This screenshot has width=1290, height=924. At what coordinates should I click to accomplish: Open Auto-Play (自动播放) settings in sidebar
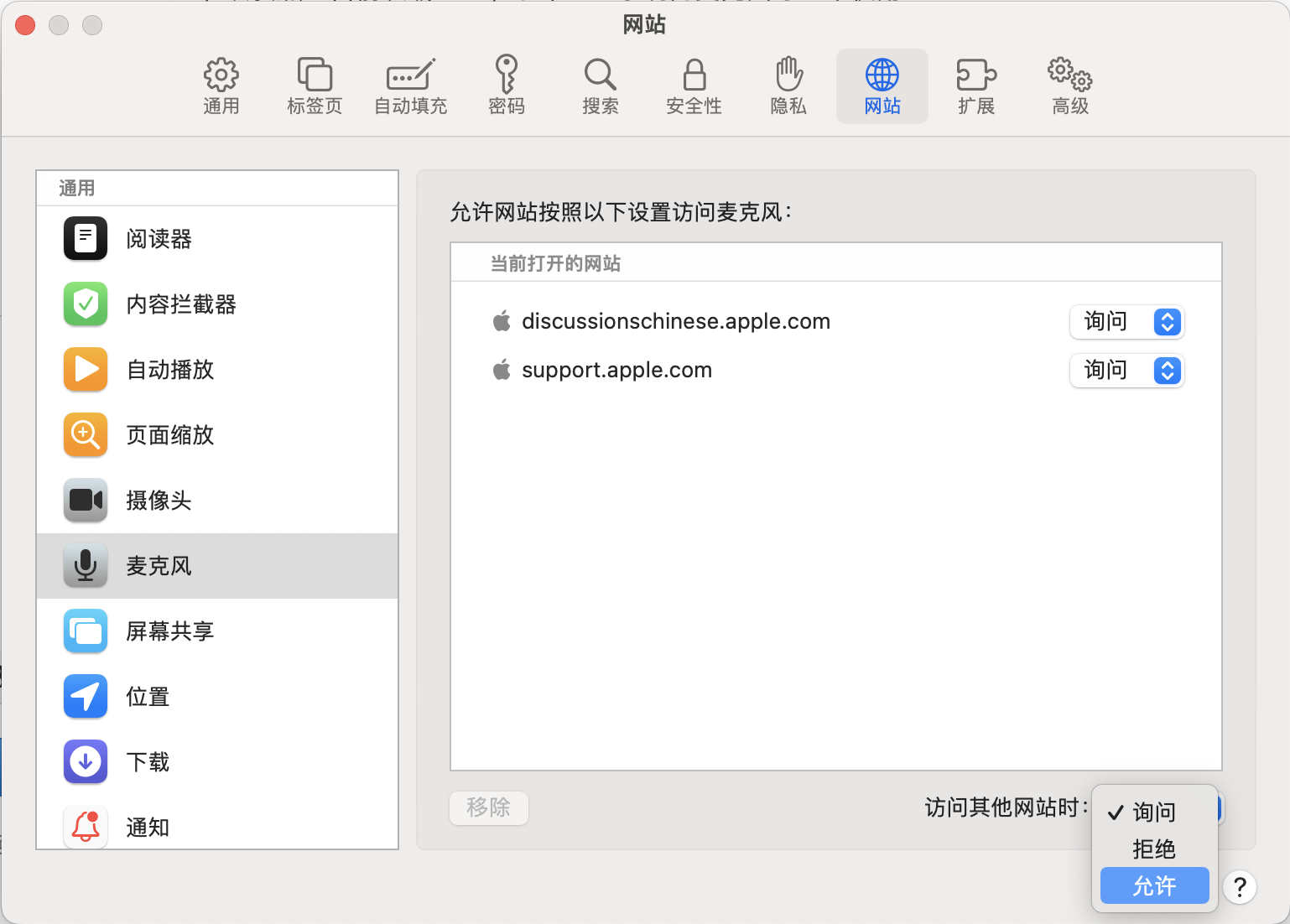(x=169, y=370)
